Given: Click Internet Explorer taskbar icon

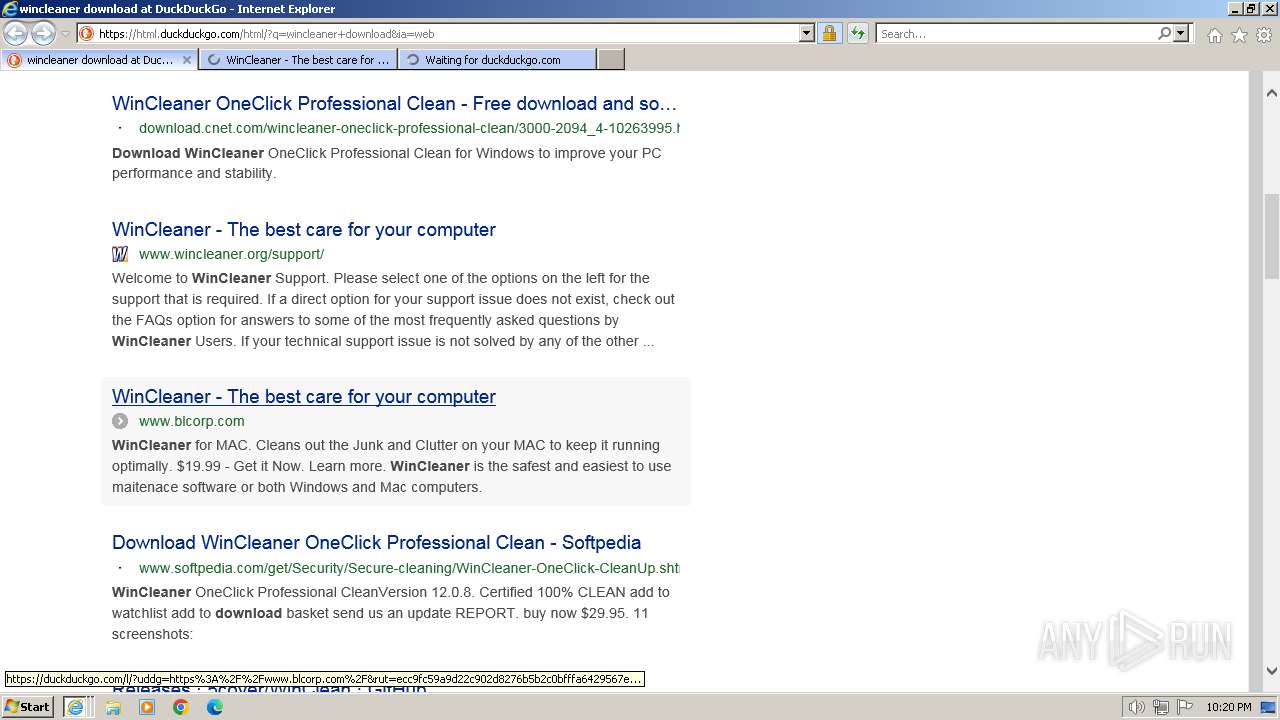Looking at the screenshot, I should click(75, 707).
